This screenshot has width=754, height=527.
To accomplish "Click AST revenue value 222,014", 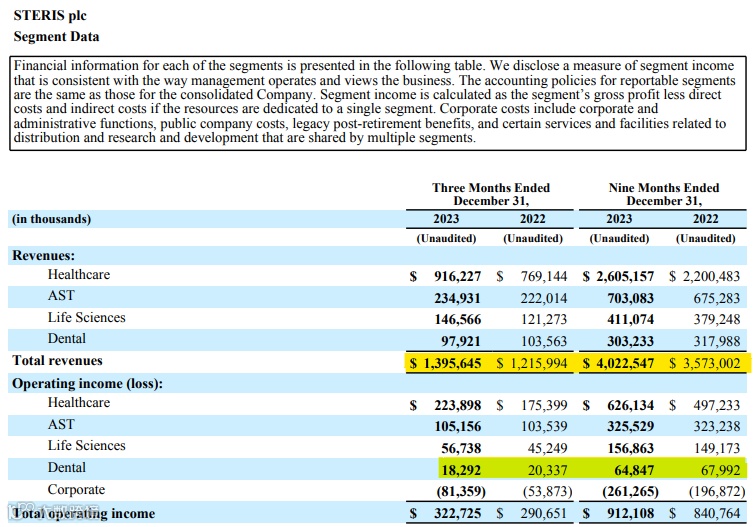I will pyautogui.click(x=544, y=298).
